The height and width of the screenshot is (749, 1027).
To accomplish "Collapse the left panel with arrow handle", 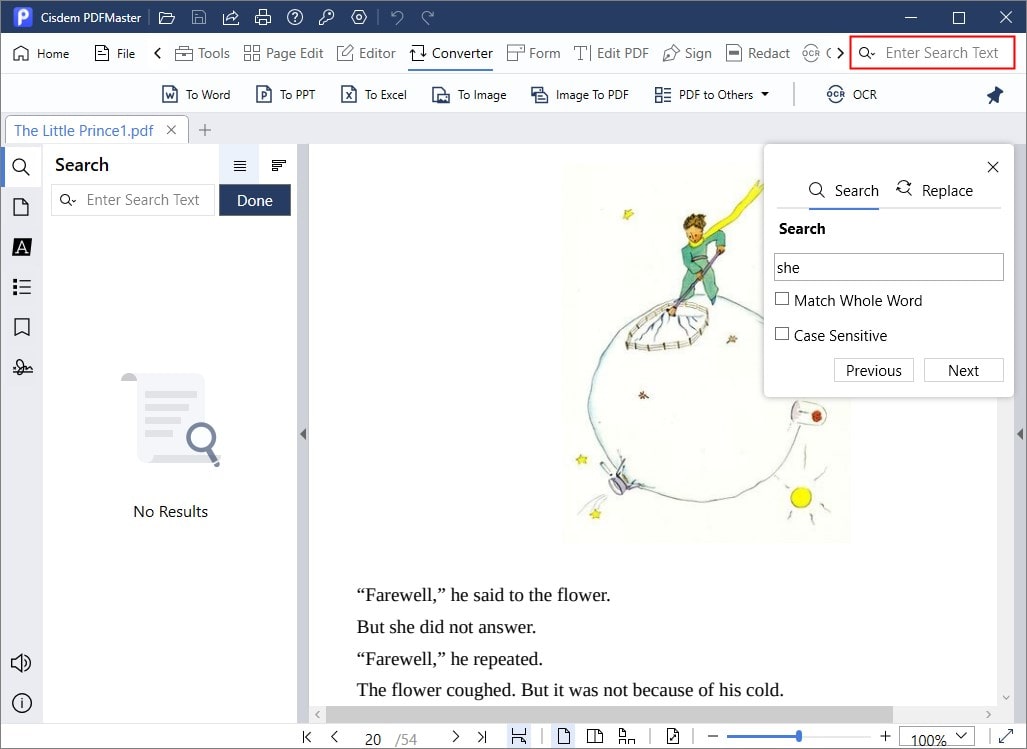I will pos(303,433).
